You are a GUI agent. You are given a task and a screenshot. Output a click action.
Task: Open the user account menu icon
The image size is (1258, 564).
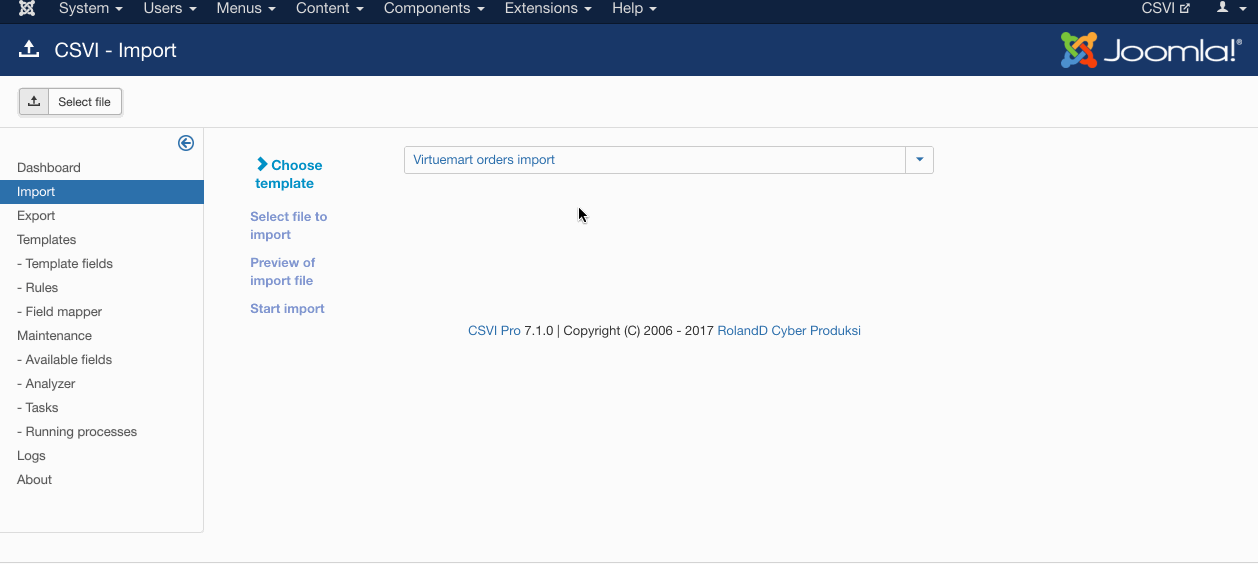[x=1228, y=8]
